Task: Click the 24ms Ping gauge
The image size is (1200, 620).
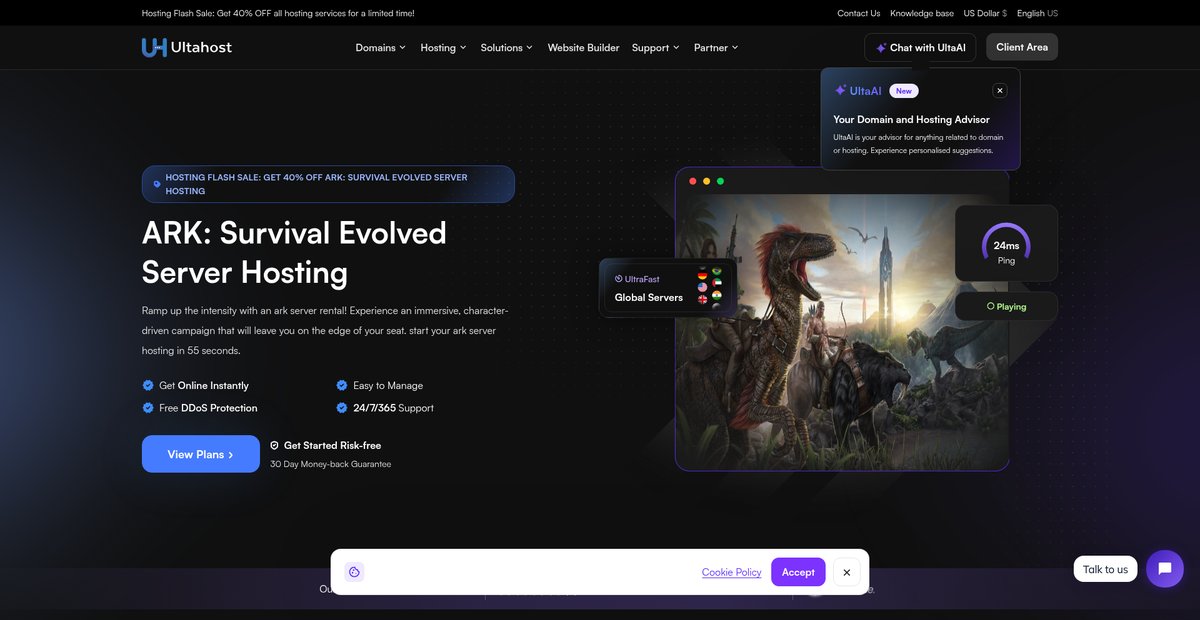Action: [x=1006, y=243]
